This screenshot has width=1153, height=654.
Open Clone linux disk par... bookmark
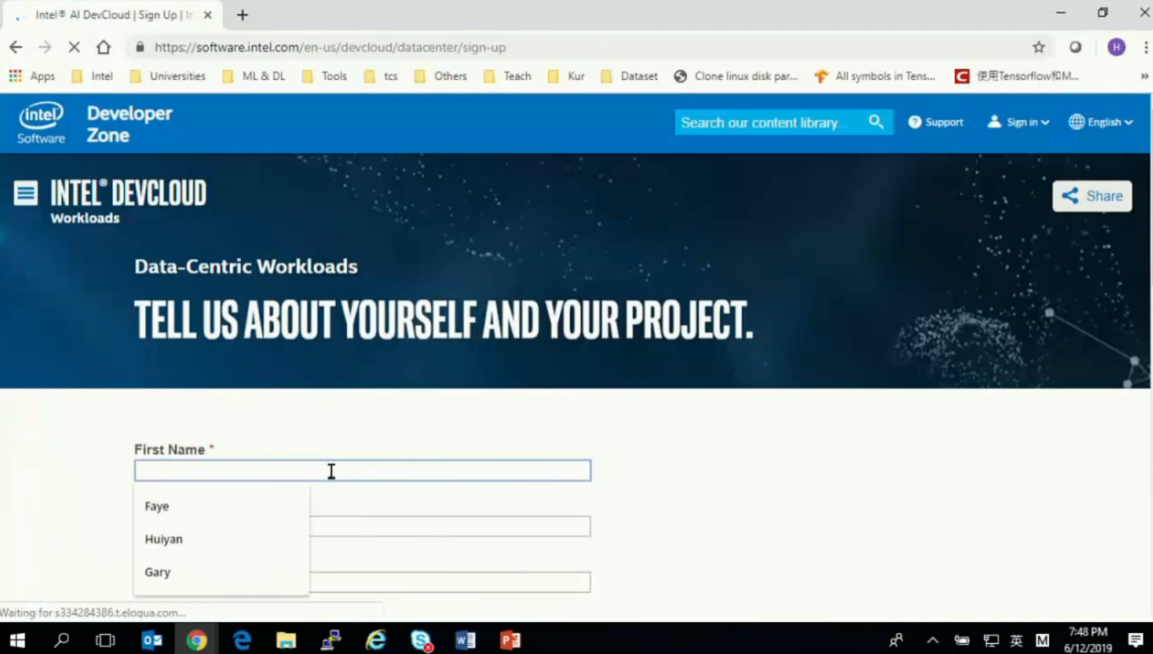(736, 76)
